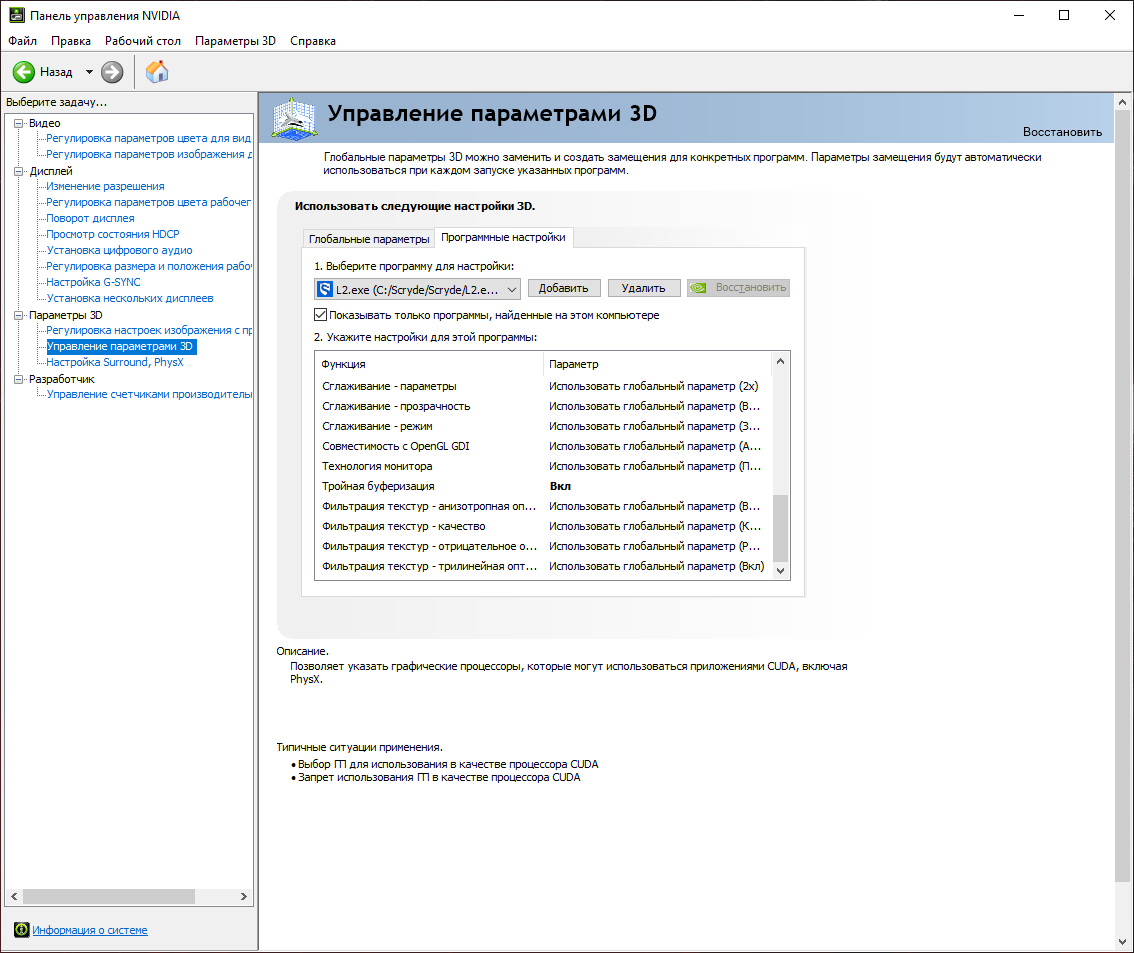Screen dimensions: 1134x953
Task: Click the green Back arrow icon
Action: pyautogui.click(x=24, y=72)
